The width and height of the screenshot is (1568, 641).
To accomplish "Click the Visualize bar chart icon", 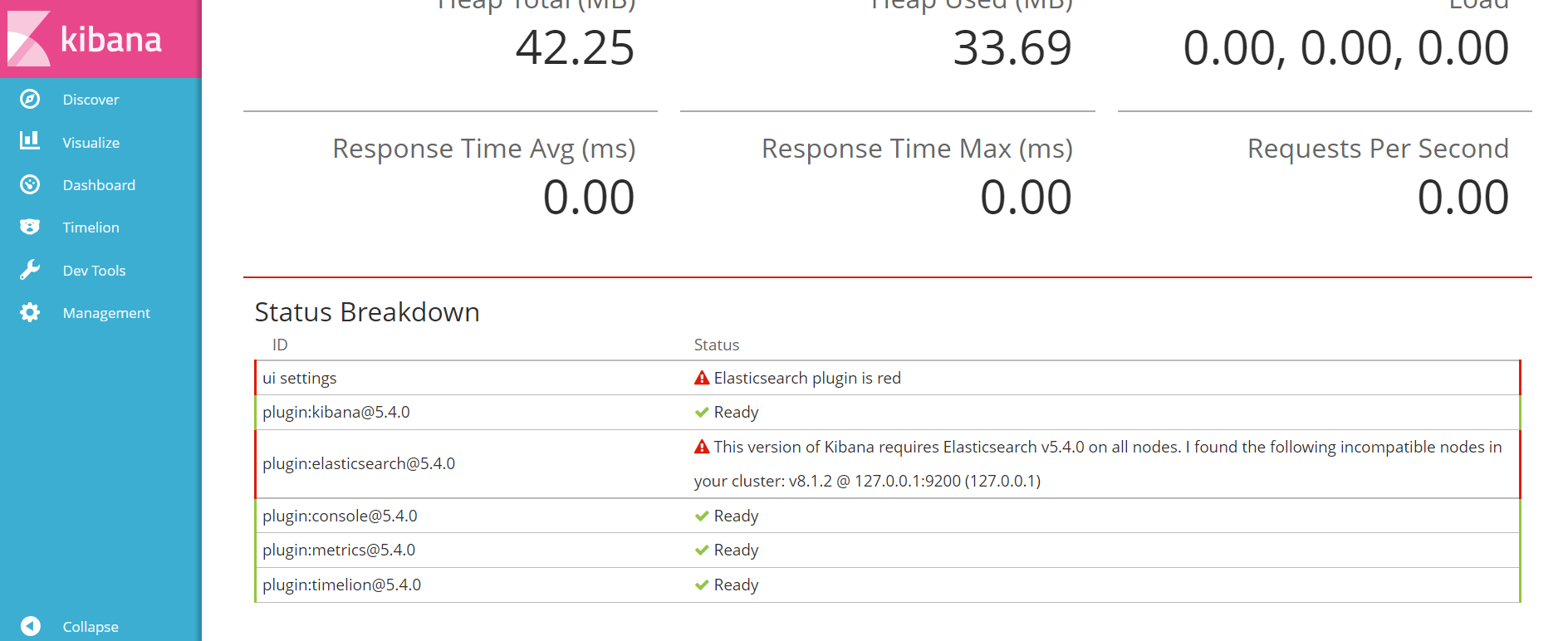I will [x=30, y=140].
